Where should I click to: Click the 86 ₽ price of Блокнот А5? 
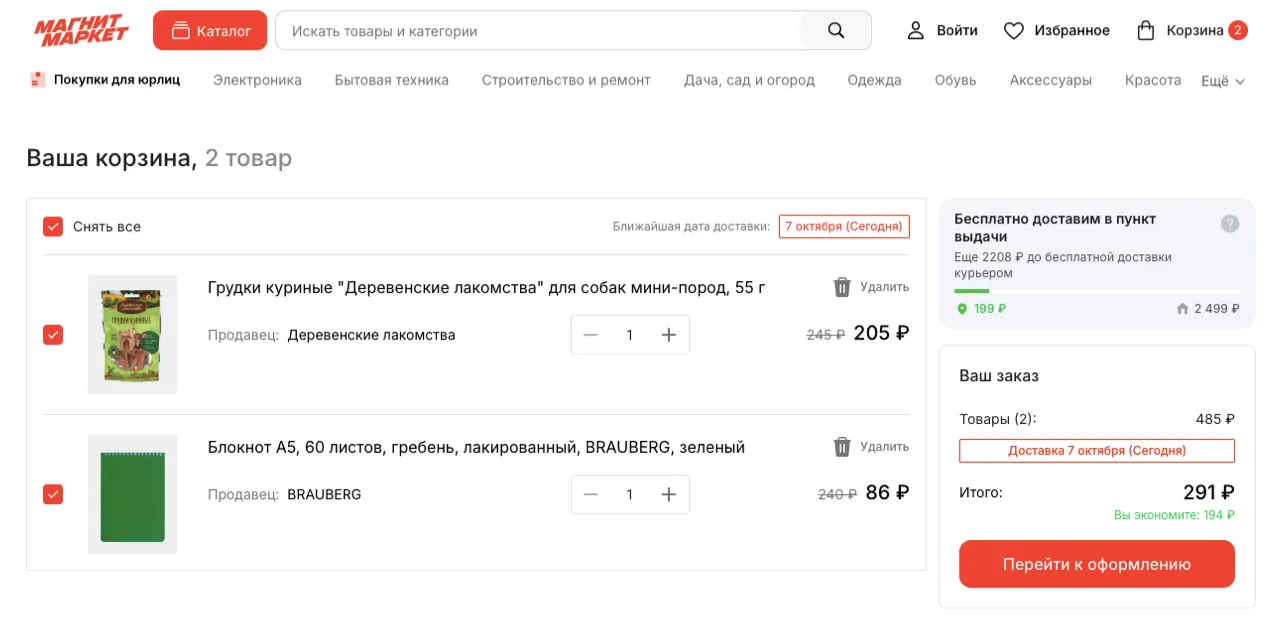tap(887, 492)
